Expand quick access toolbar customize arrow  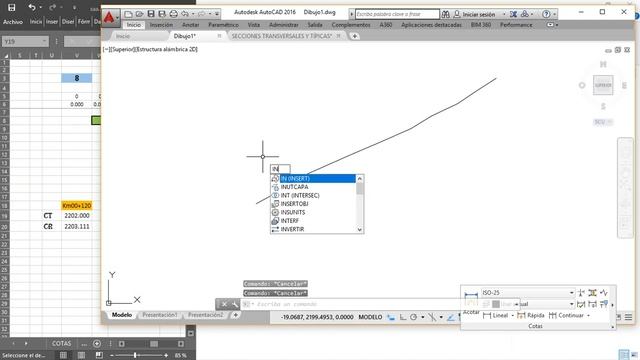(x=217, y=14)
